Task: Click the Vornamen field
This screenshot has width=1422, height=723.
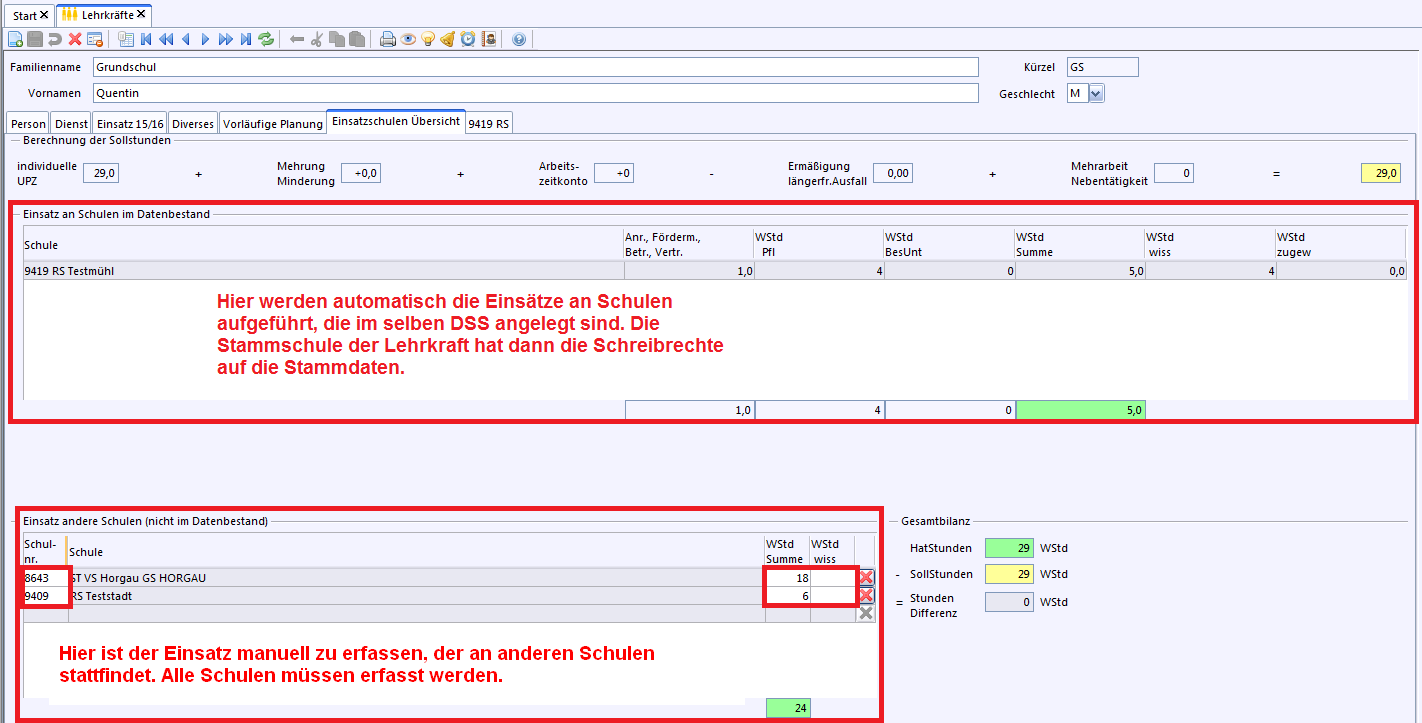Action: point(535,93)
